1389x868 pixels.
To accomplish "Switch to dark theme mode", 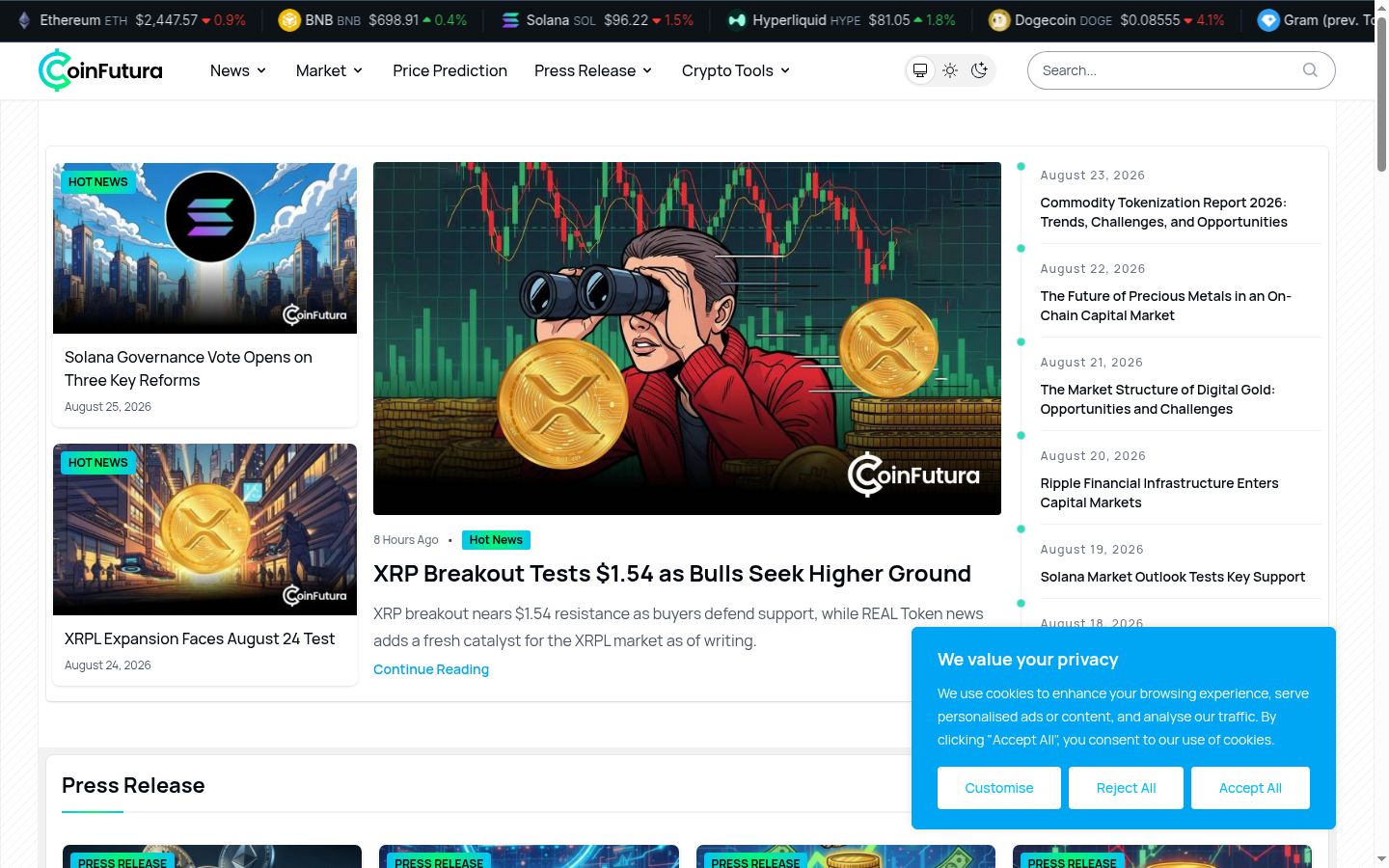I will pyautogui.click(x=980, y=70).
